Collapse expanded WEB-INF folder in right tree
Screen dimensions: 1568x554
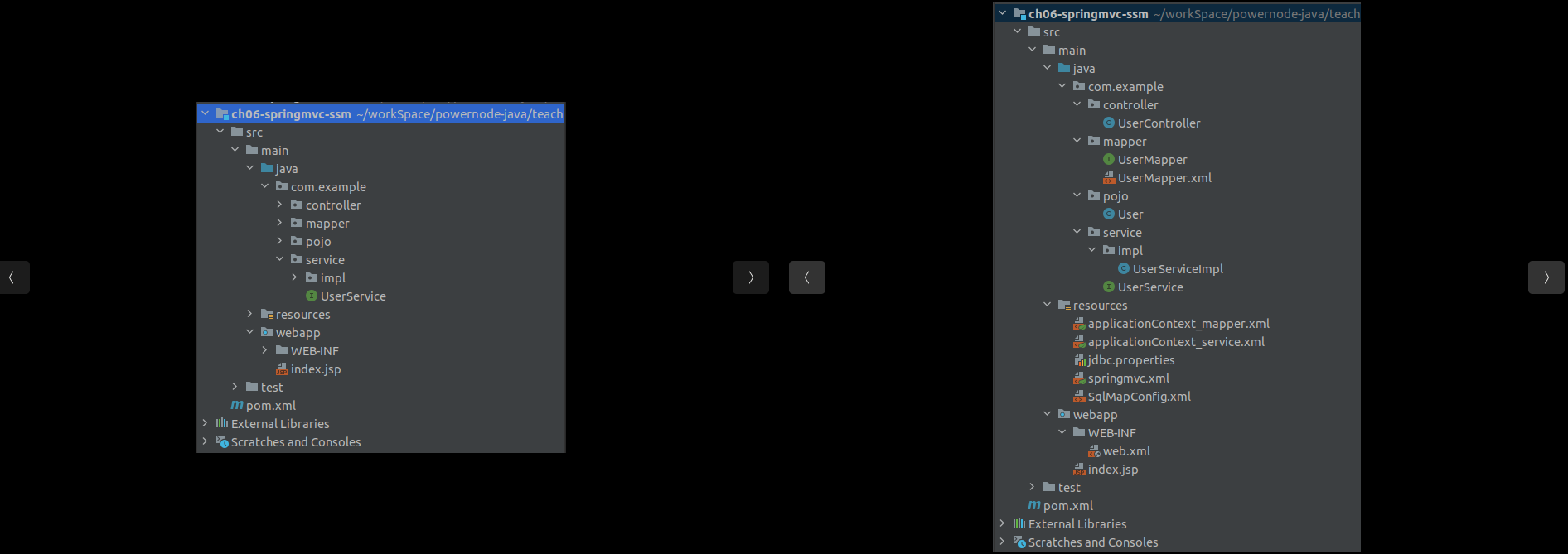[1062, 432]
